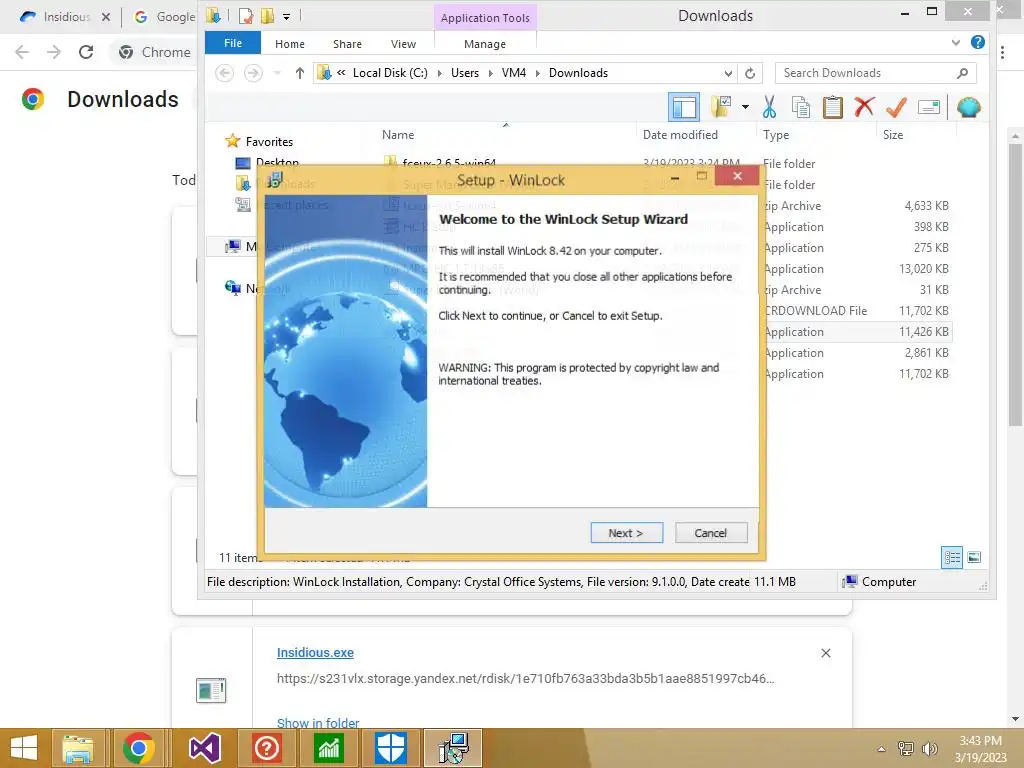The height and width of the screenshot is (768, 1024).
Task: Click Users in address path
Action: coord(464,73)
